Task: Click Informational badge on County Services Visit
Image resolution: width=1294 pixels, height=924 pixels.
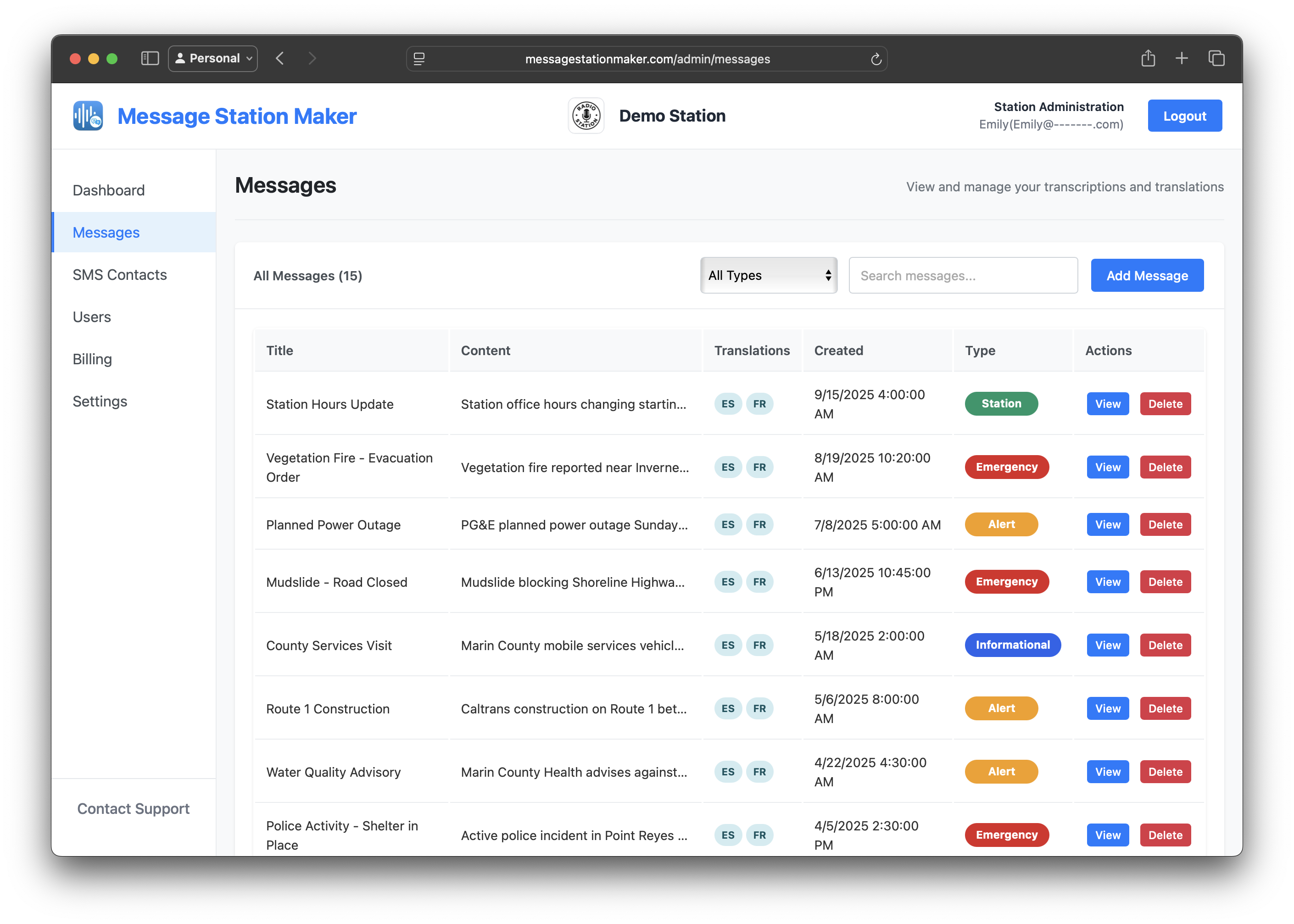Action: click(x=1012, y=645)
